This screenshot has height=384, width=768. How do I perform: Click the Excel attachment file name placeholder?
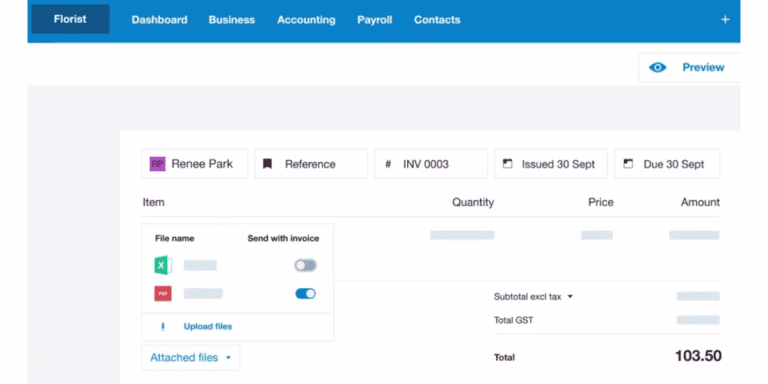point(200,265)
